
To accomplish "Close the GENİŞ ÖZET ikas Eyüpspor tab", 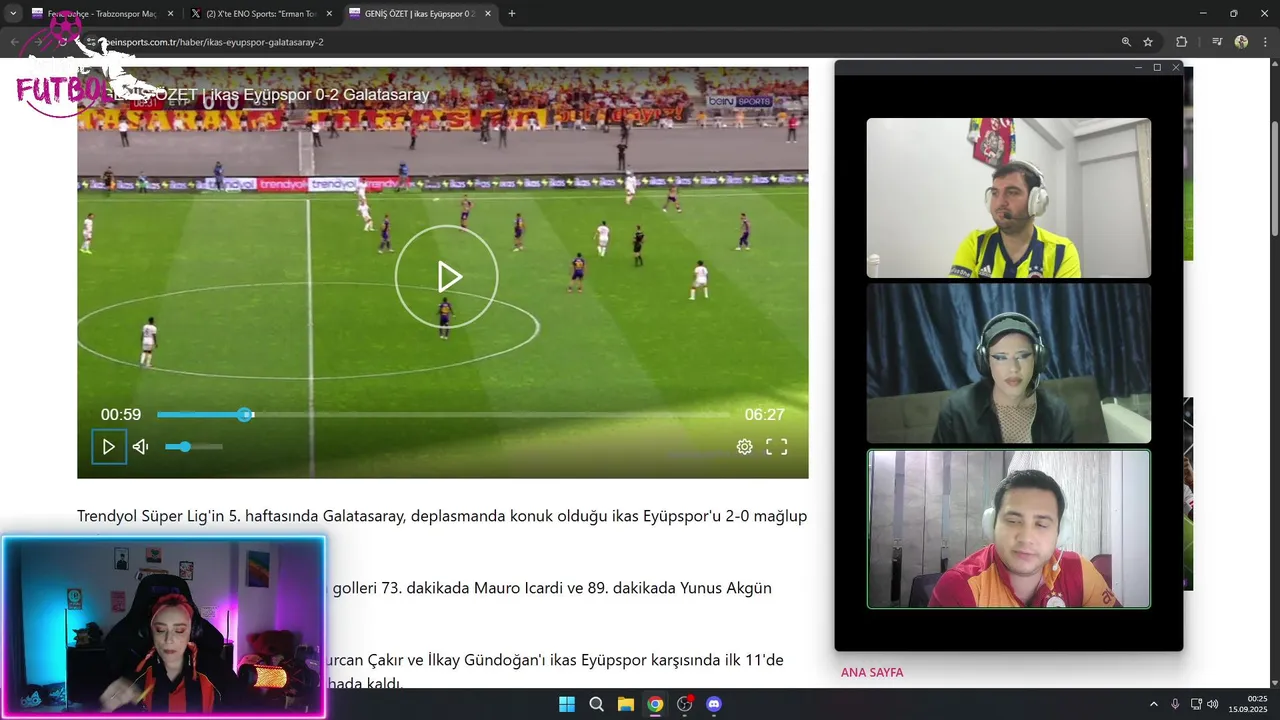I will pos(488,14).
